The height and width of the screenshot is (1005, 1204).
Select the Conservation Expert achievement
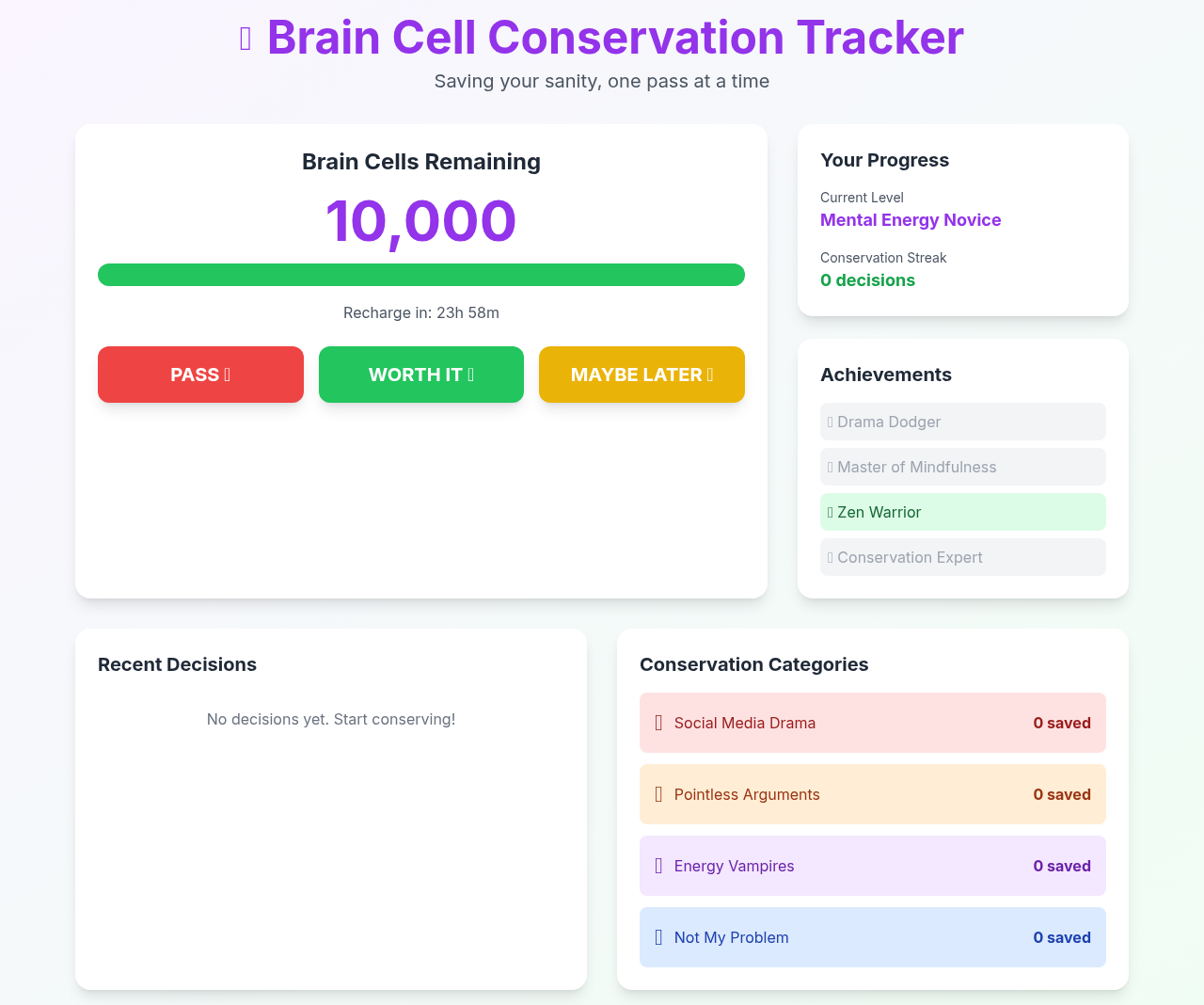[x=962, y=557]
